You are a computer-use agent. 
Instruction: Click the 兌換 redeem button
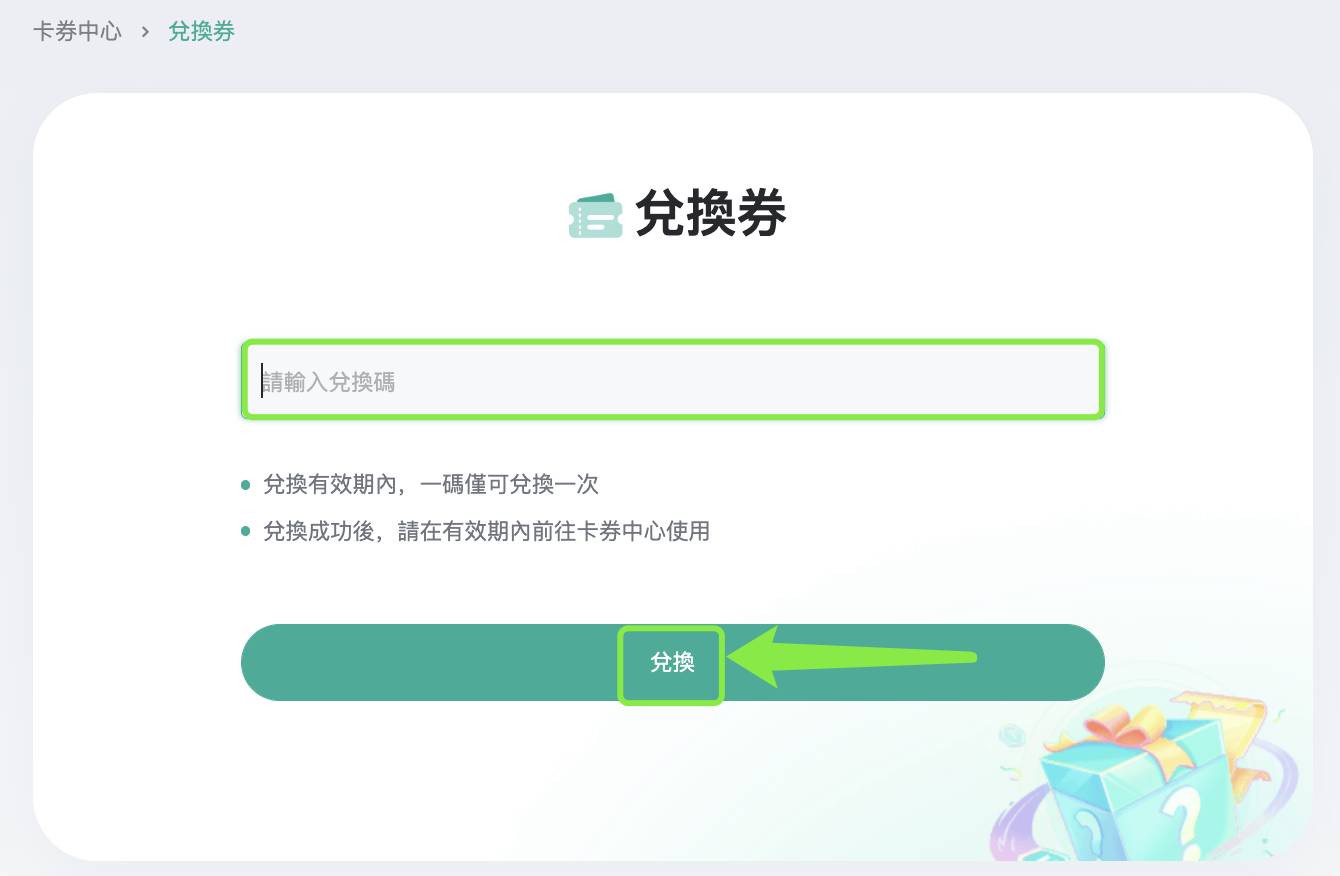click(x=672, y=663)
